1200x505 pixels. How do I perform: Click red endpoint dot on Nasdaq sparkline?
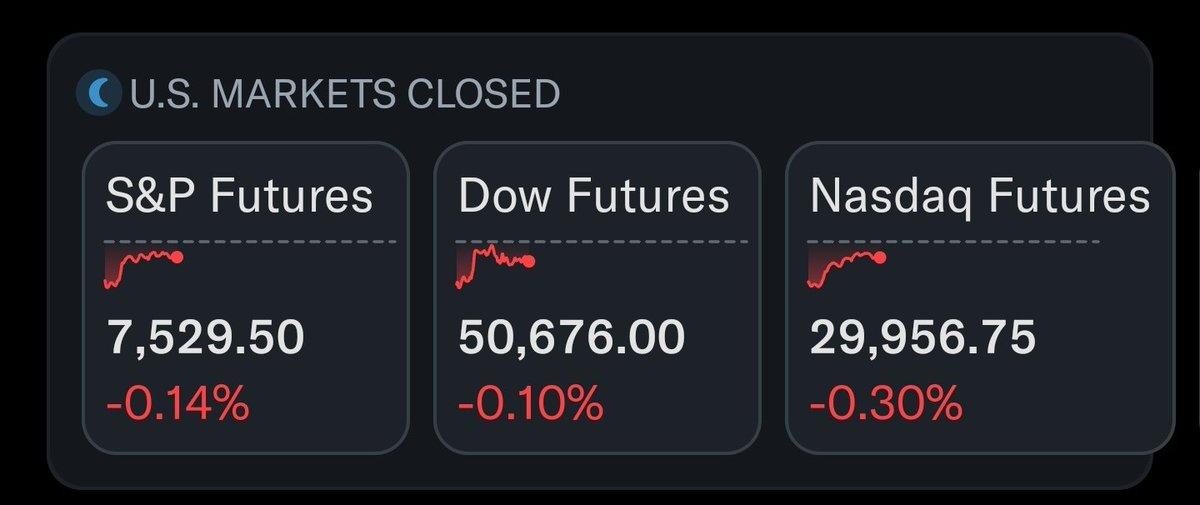coord(880,257)
